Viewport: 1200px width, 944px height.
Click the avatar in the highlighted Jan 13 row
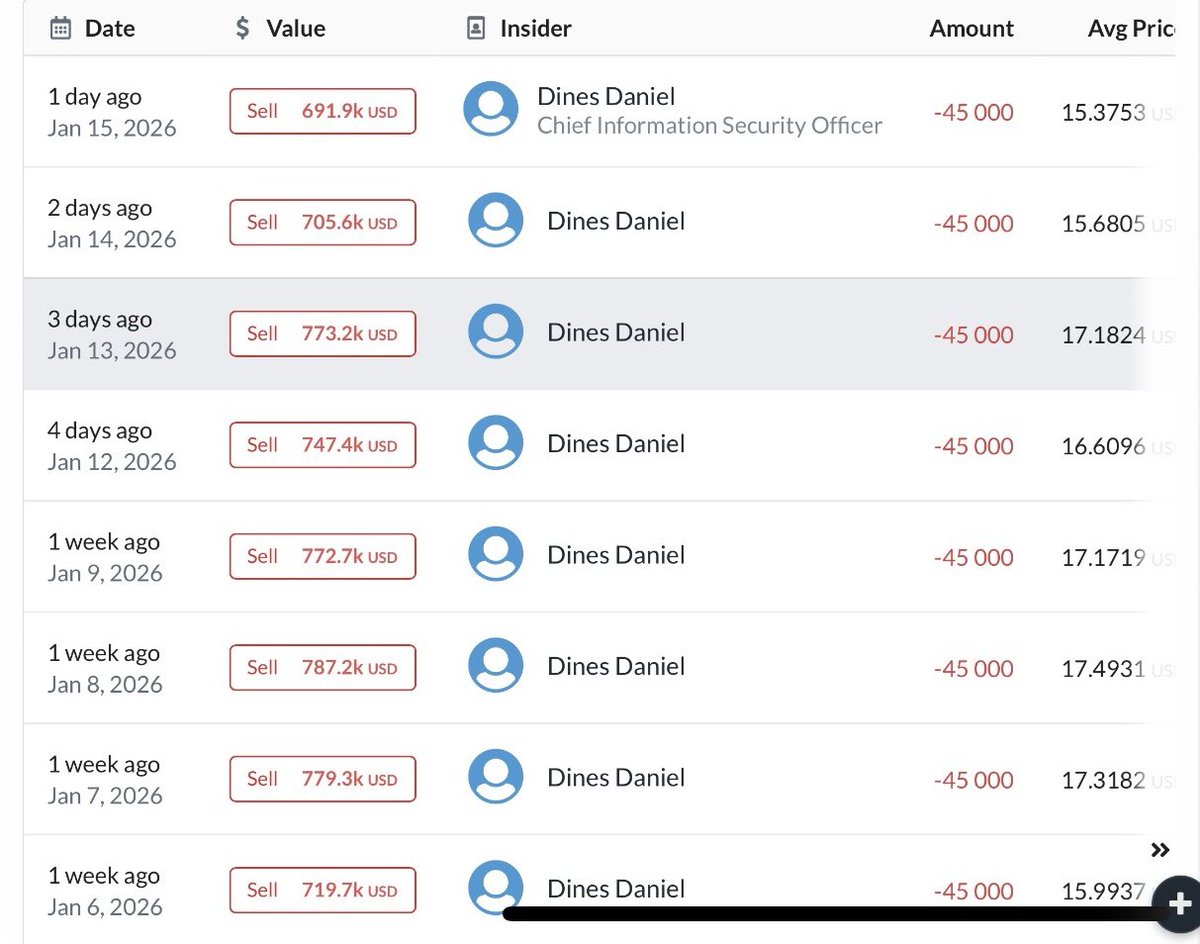(495, 331)
